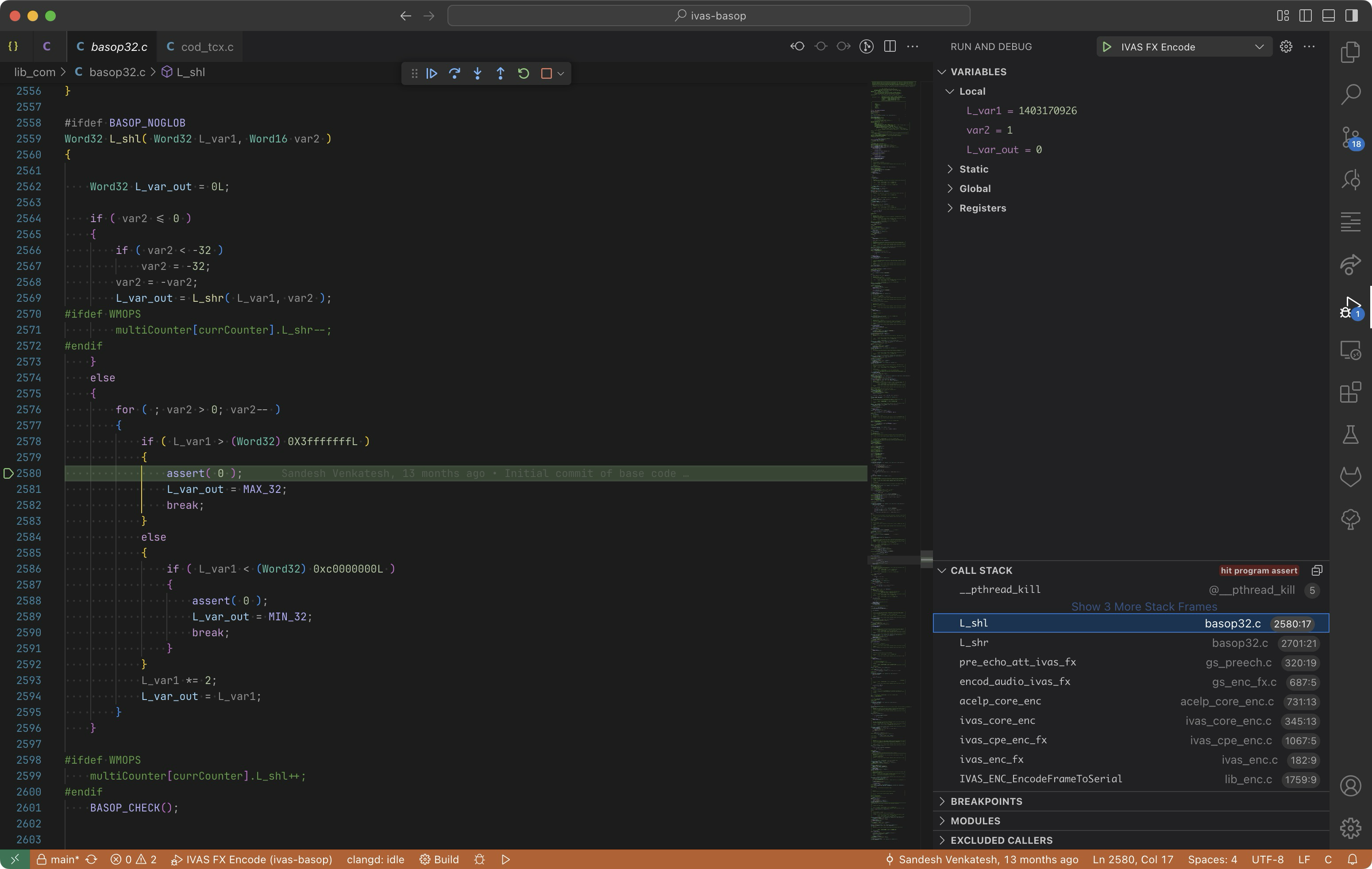Click the debug Step Out icon
This screenshot has width=1372, height=869.
tap(500, 73)
